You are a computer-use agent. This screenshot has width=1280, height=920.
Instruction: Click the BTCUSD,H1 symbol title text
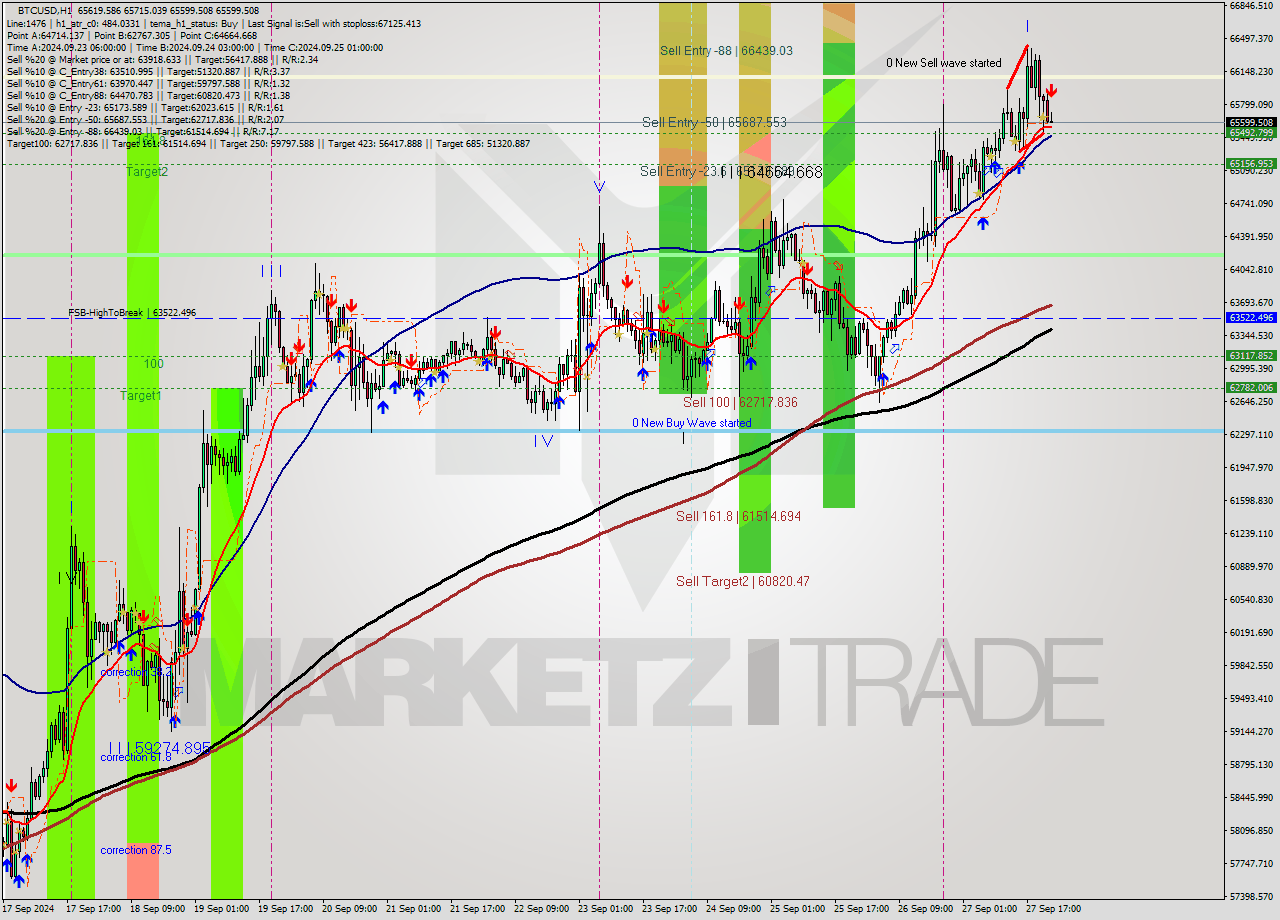point(47,10)
